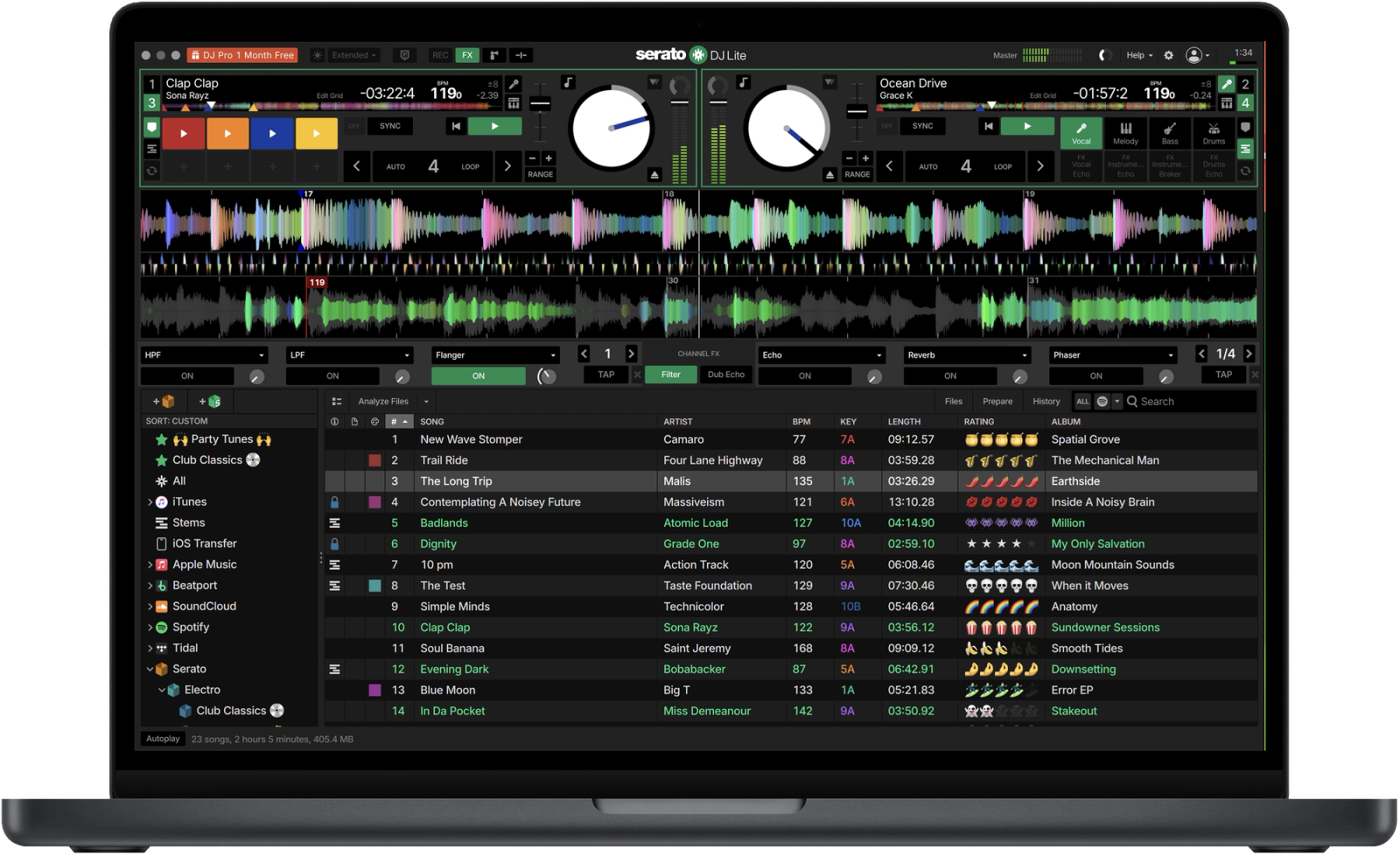
Task: Switch to the Files tab
Action: 953,402
